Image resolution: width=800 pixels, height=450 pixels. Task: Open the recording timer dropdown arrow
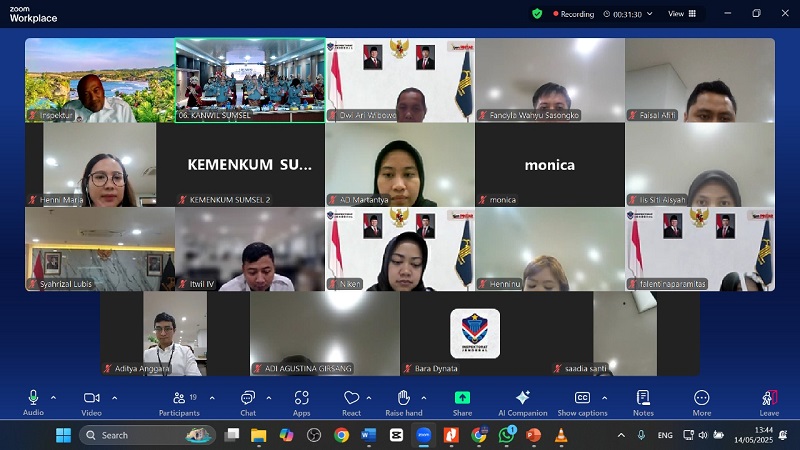(x=649, y=14)
